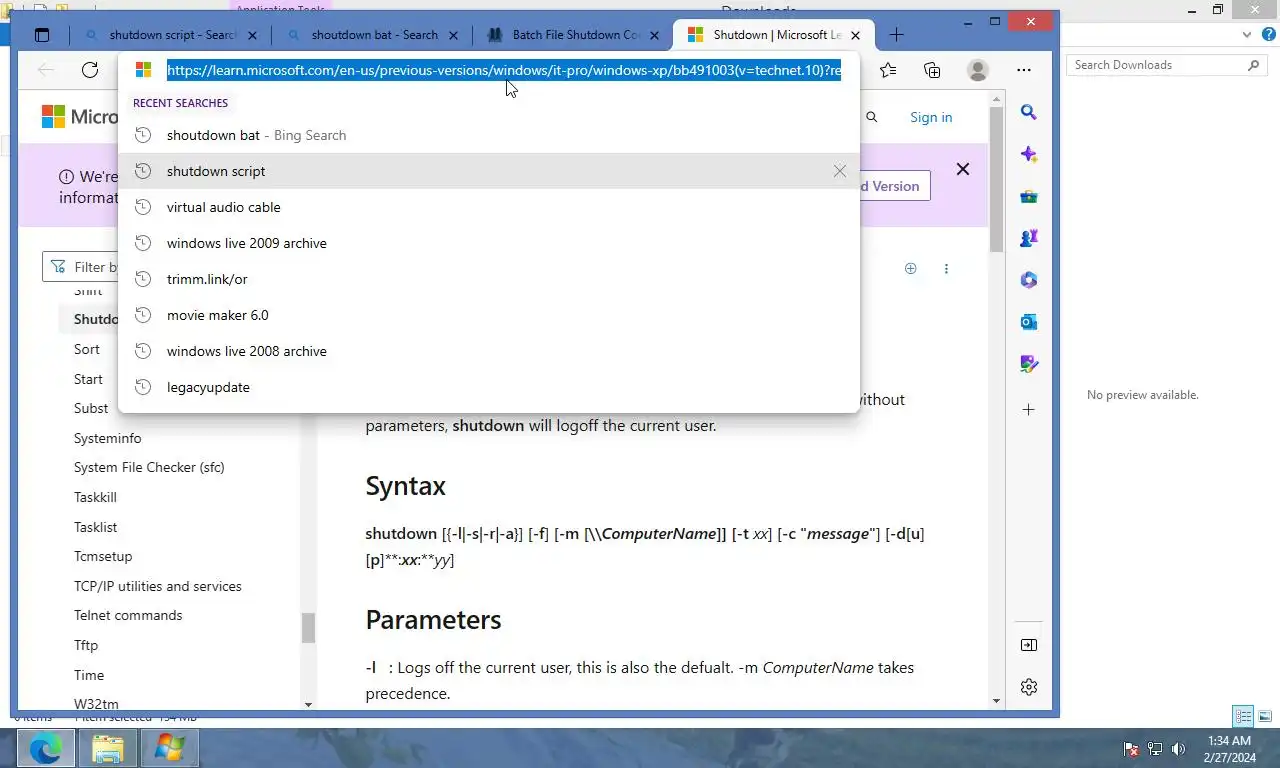Open Tftp in the docs tree

(86, 645)
